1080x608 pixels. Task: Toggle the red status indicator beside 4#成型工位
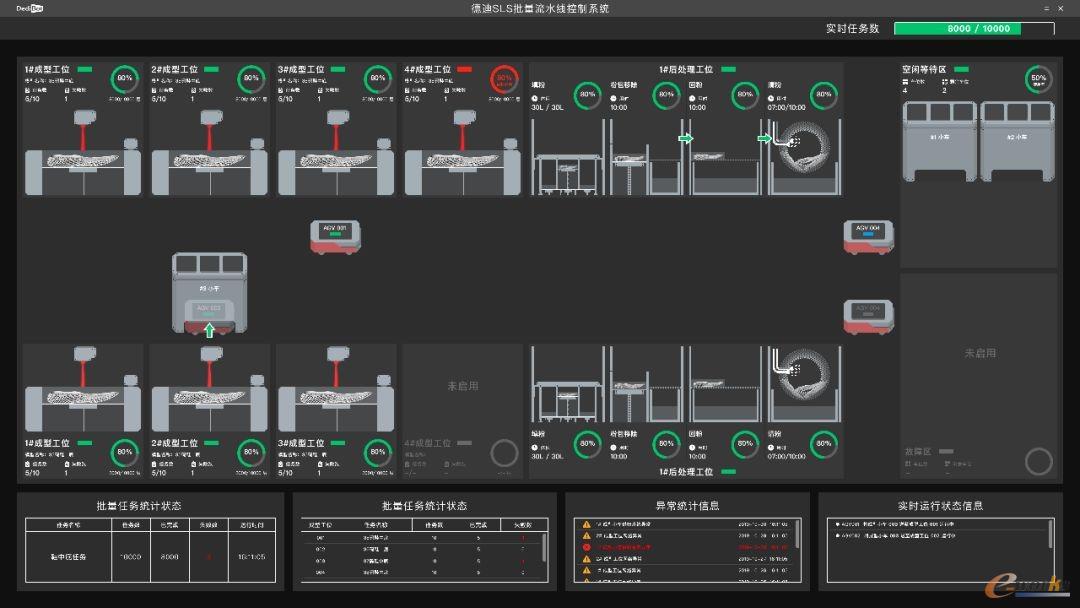pyautogui.click(x=464, y=70)
